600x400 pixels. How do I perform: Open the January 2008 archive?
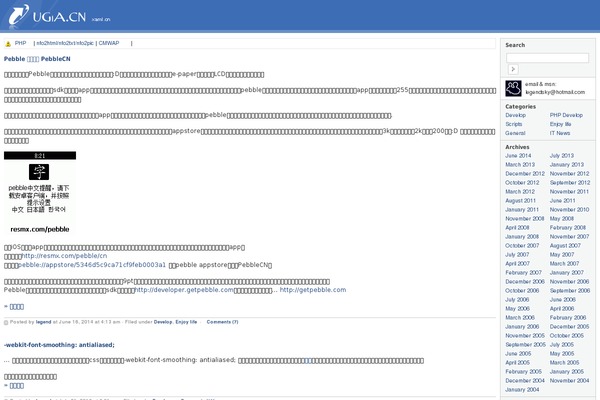522,237
